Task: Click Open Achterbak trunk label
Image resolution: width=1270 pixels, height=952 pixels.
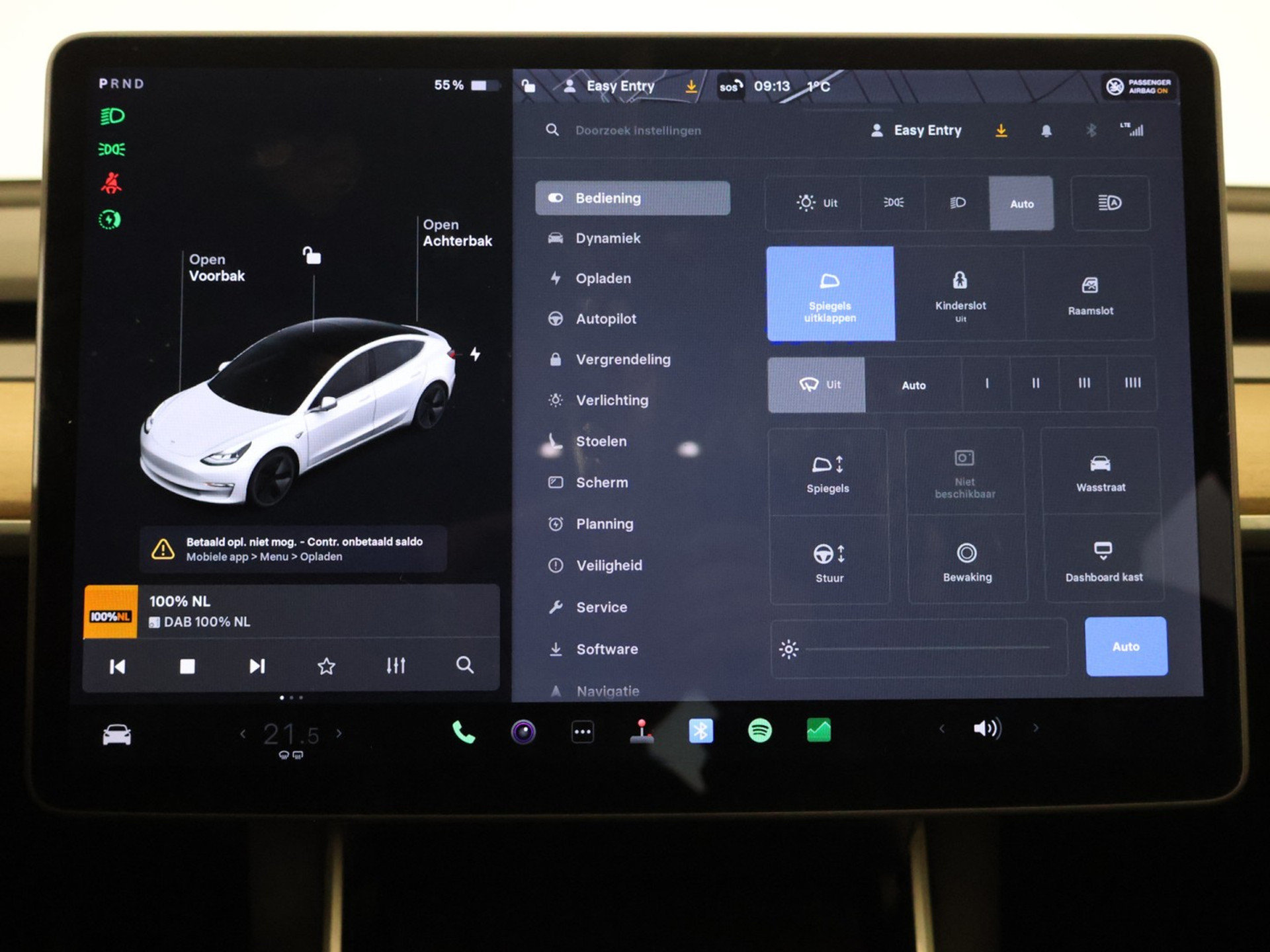Action: click(457, 233)
